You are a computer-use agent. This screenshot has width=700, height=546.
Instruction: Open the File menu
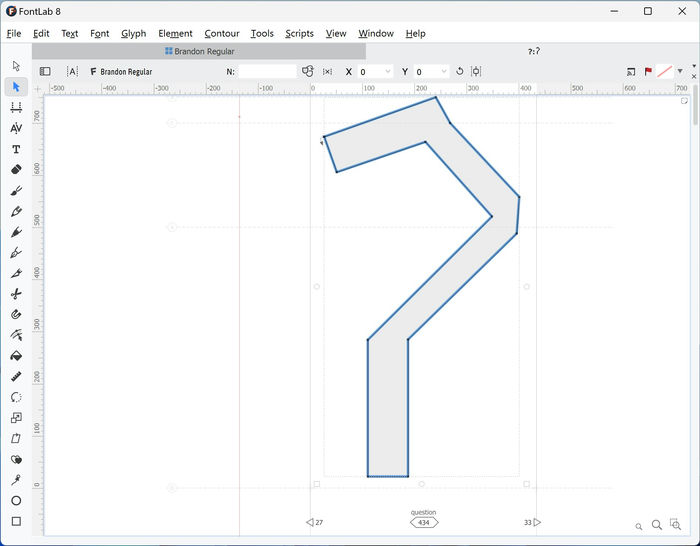[14, 33]
